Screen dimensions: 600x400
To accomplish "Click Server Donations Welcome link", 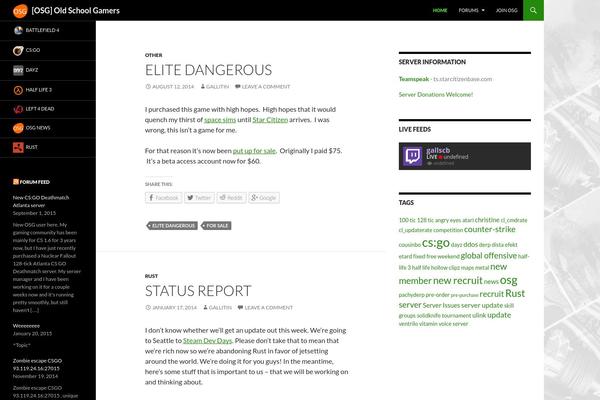I will tap(436, 95).
